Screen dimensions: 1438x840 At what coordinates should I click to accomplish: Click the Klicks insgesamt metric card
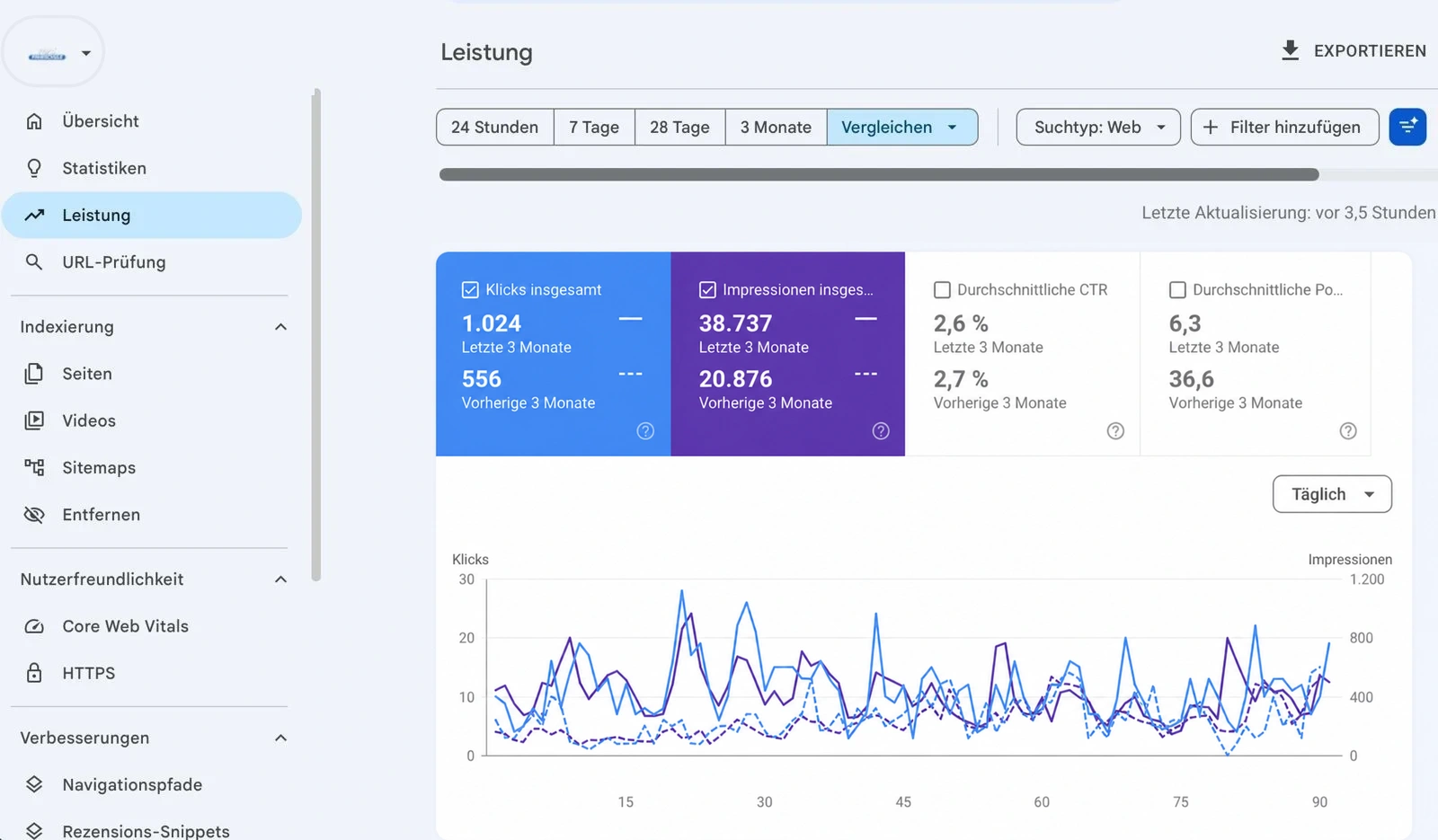tap(553, 354)
